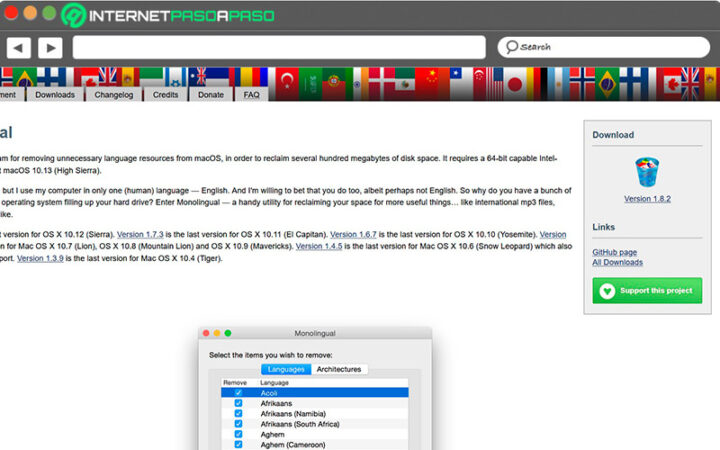Click the heart icon on the support button

(x=608, y=291)
